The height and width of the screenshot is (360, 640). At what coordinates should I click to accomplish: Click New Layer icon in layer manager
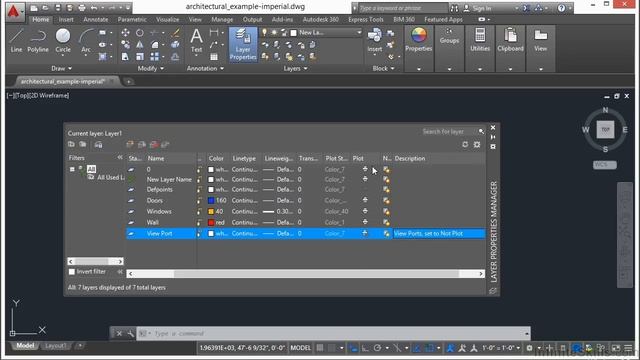(130, 144)
